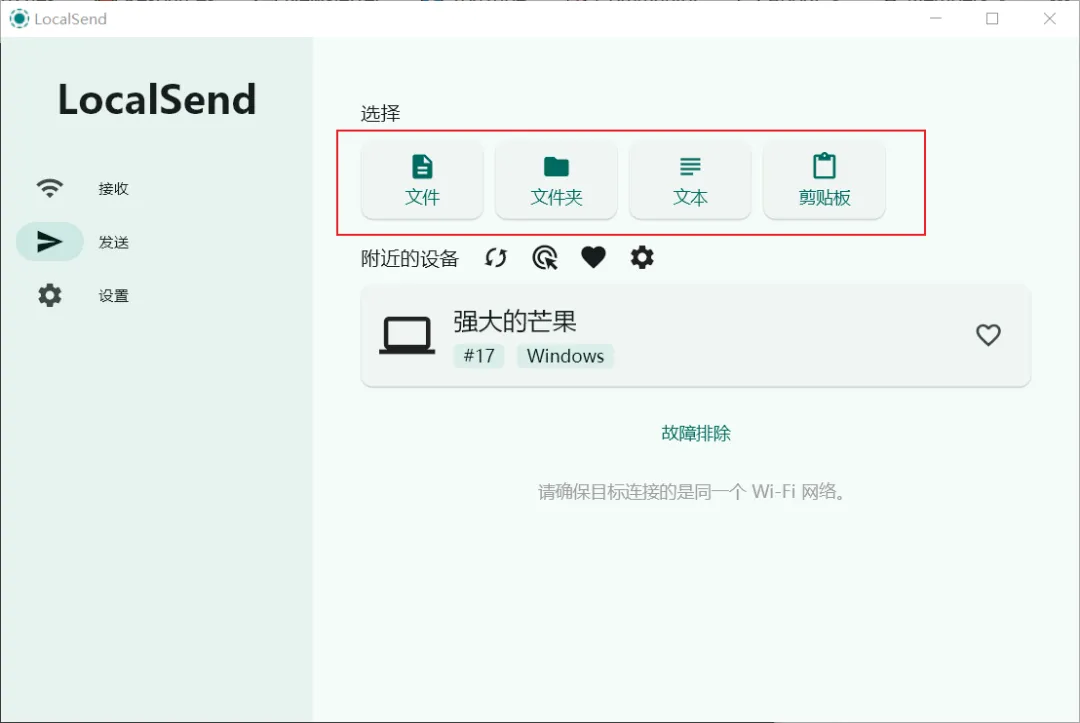The image size is (1080, 723).
Task: Open the 接收 (Receive) tab in sidebar
Action: tap(83, 188)
